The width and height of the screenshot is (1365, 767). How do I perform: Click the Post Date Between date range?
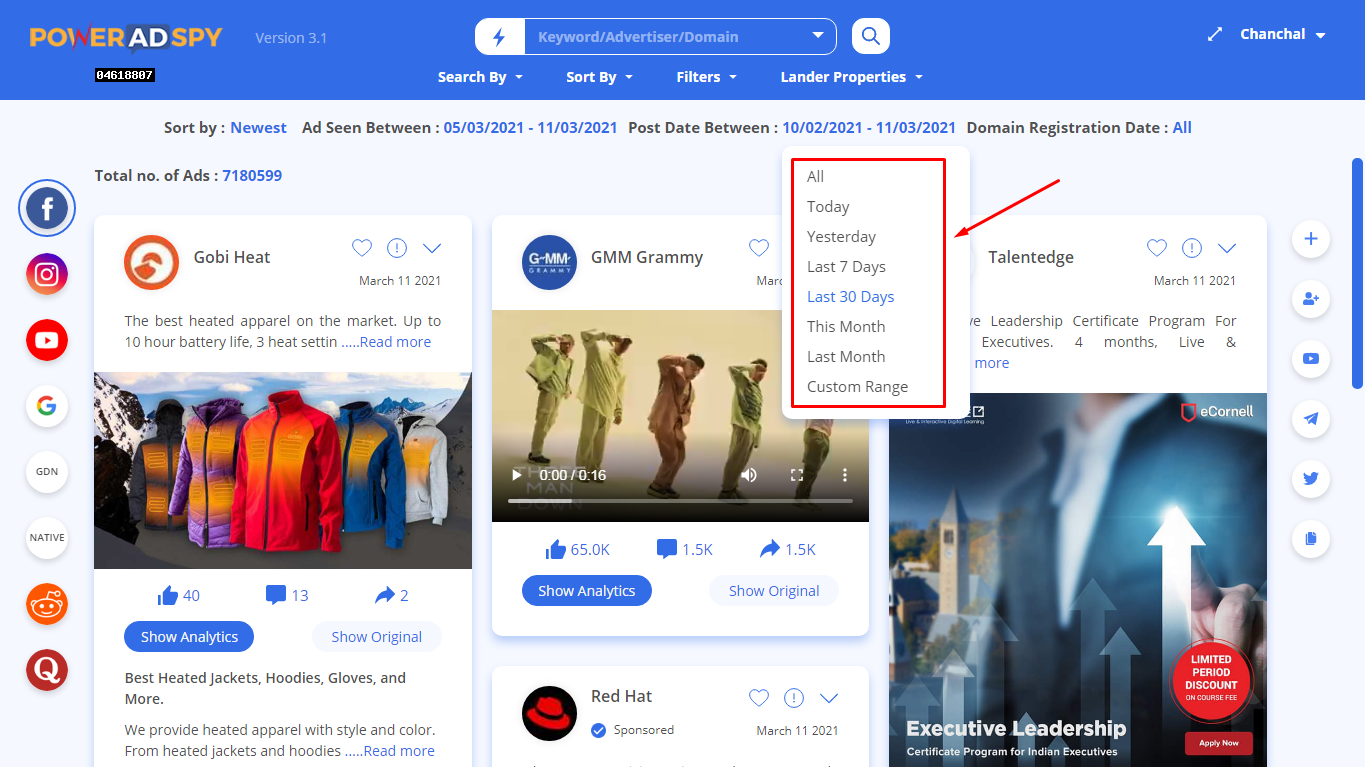(869, 128)
